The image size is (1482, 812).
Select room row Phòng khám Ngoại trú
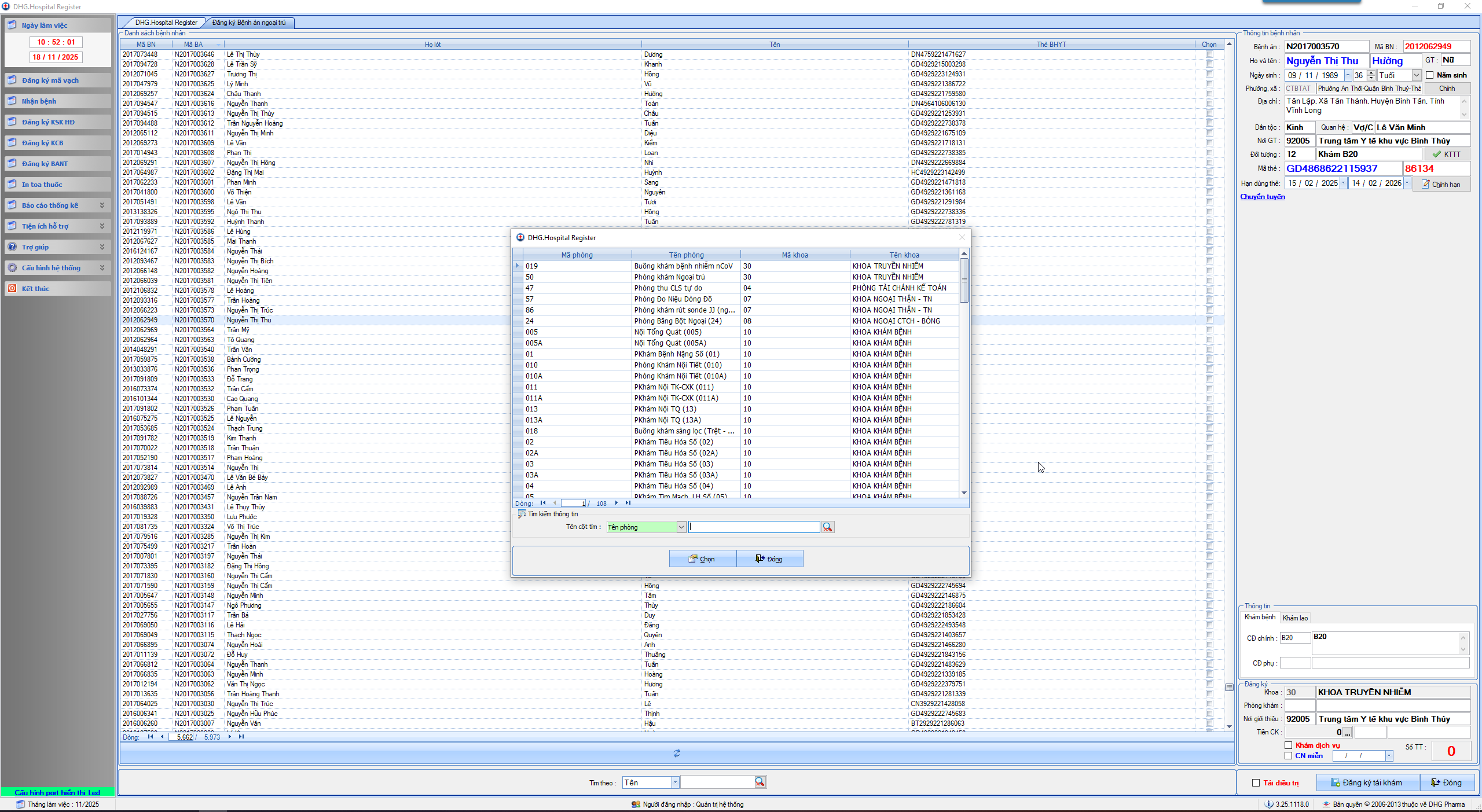[x=669, y=277]
